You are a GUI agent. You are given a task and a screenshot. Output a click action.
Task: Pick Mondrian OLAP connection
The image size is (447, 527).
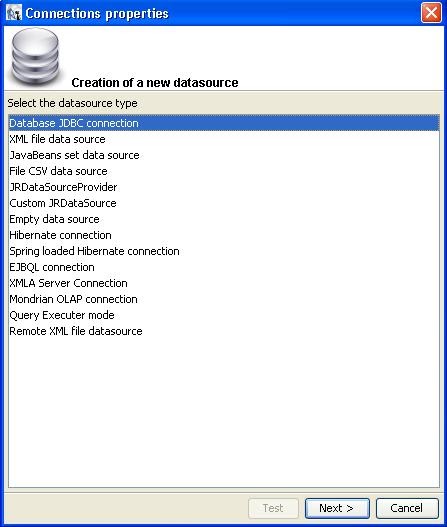coord(224,299)
